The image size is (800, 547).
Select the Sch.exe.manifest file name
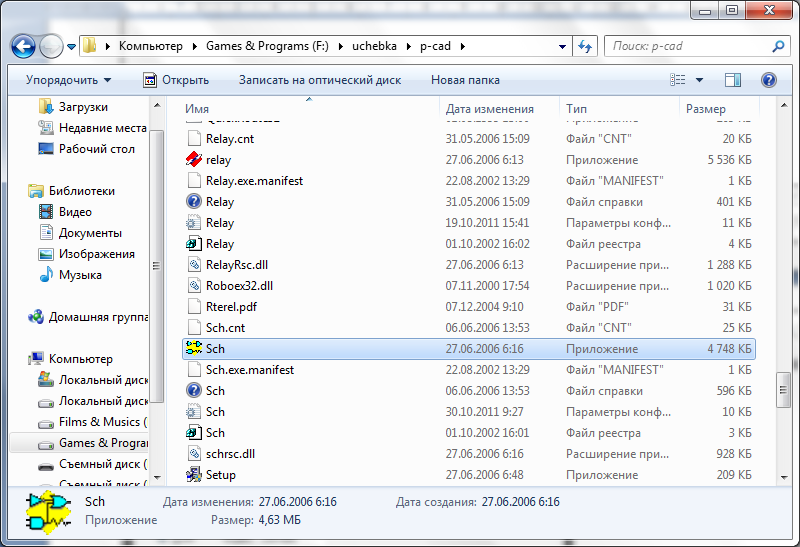(250, 370)
